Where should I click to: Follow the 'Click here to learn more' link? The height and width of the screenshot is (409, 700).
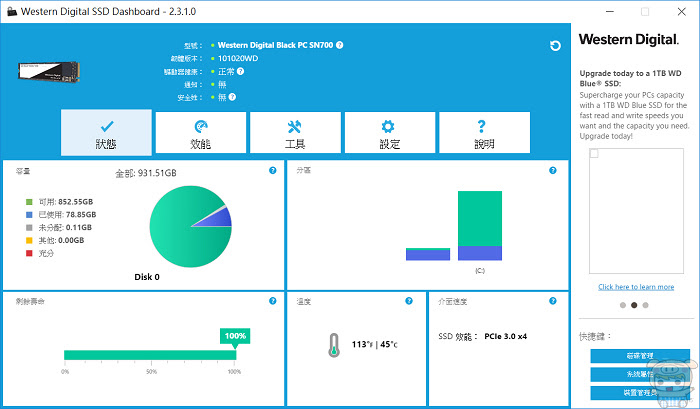pos(636,287)
